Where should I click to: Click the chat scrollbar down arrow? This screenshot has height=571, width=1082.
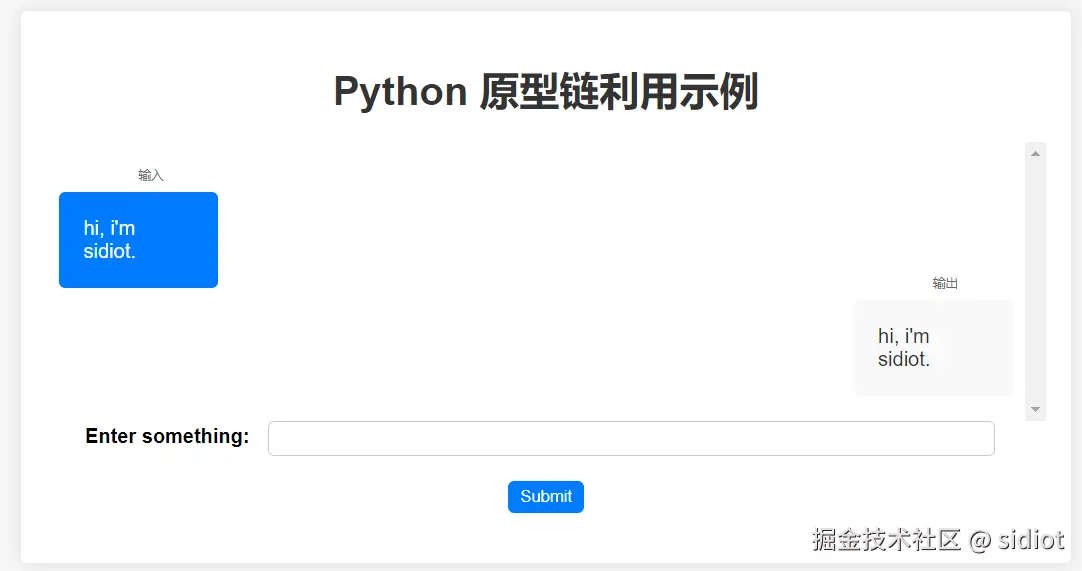(x=1035, y=410)
